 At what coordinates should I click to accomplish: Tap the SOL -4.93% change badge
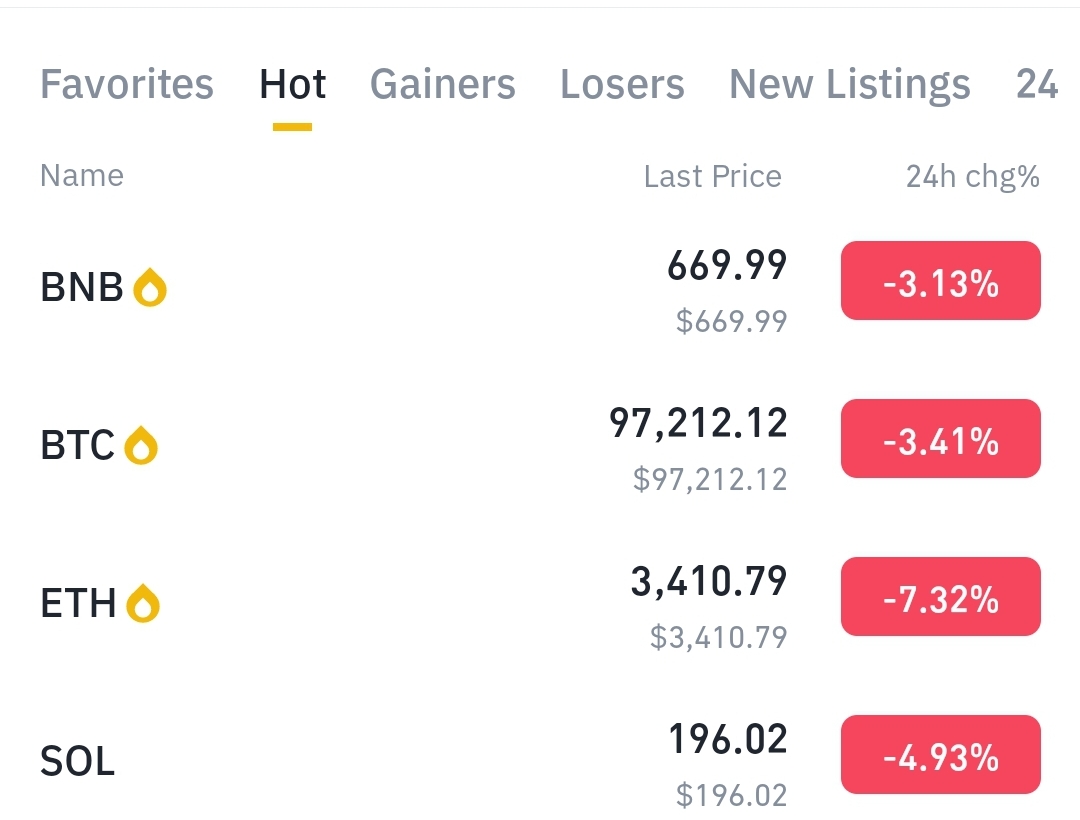tap(940, 755)
